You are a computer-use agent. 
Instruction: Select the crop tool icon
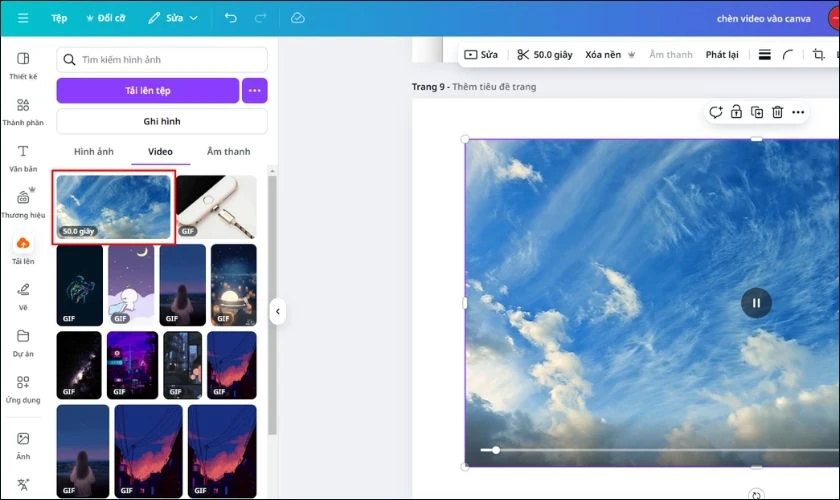tap(818, 54)
